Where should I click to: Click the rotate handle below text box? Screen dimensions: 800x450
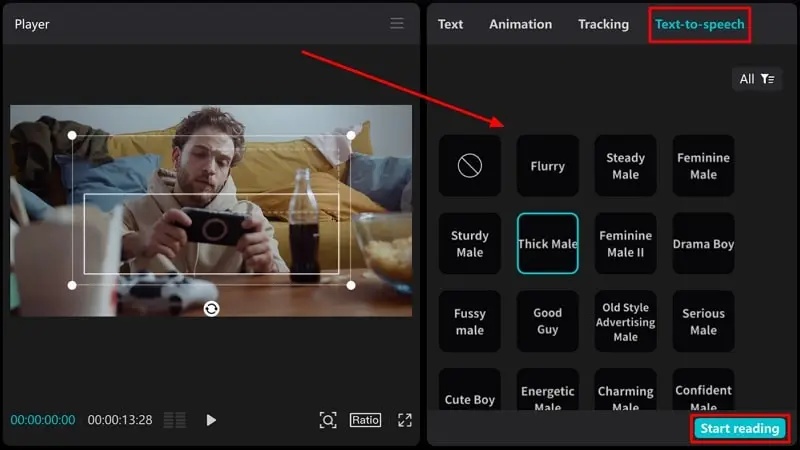[211, 308]
